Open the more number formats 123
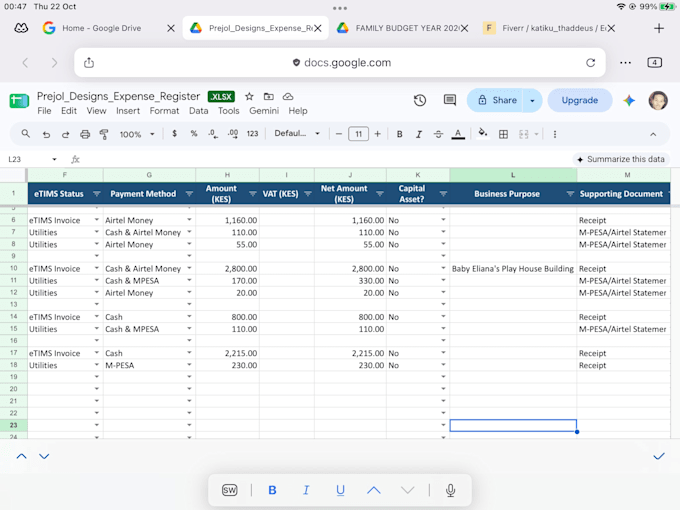 [x=252, y=134]
